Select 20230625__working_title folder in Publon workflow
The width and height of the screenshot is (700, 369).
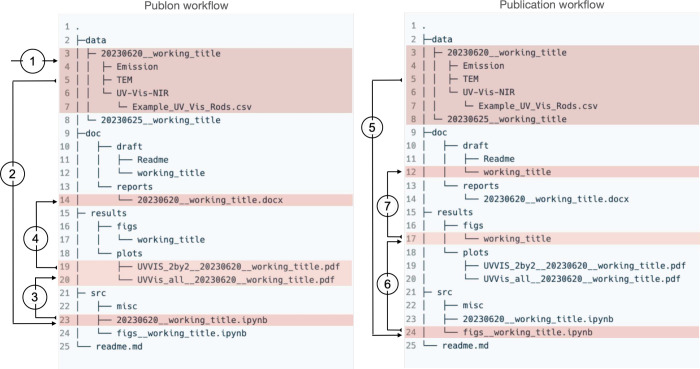[x=161, y=120]
